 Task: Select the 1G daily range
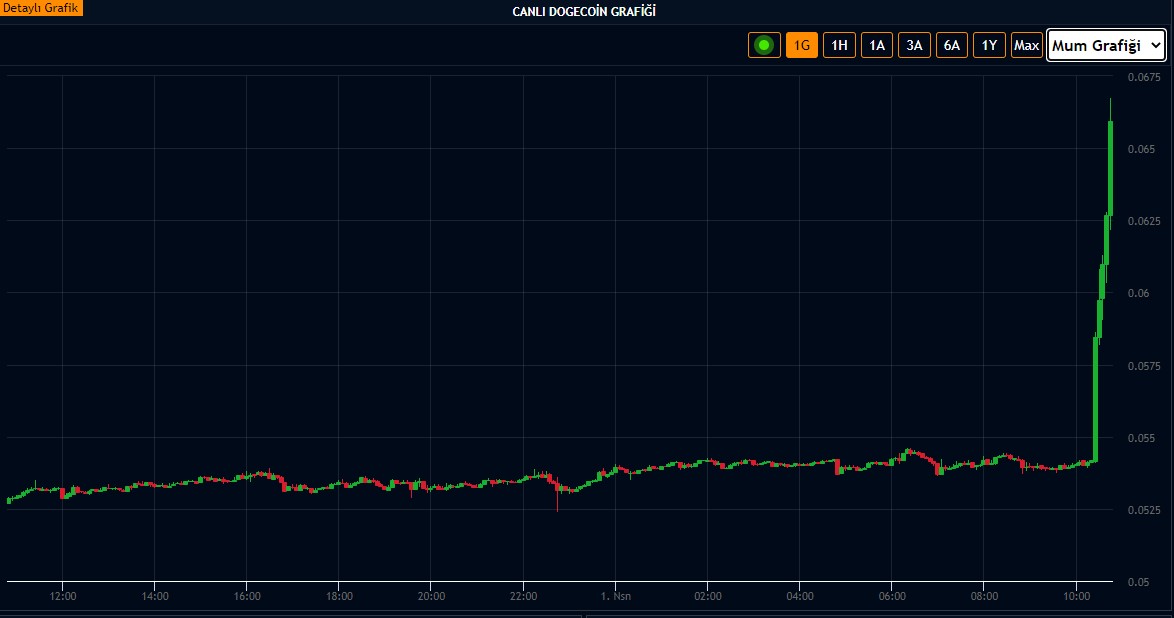[x=802, y=45]
